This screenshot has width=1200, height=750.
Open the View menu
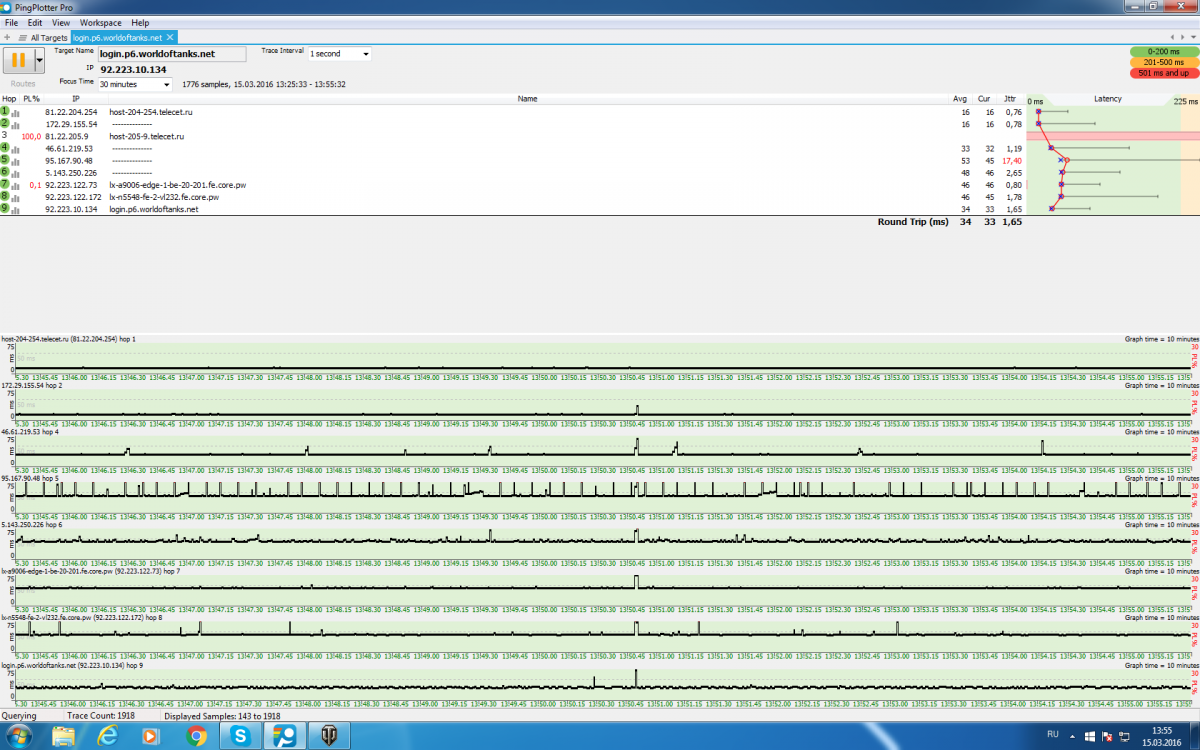click(x=61, y=22)
